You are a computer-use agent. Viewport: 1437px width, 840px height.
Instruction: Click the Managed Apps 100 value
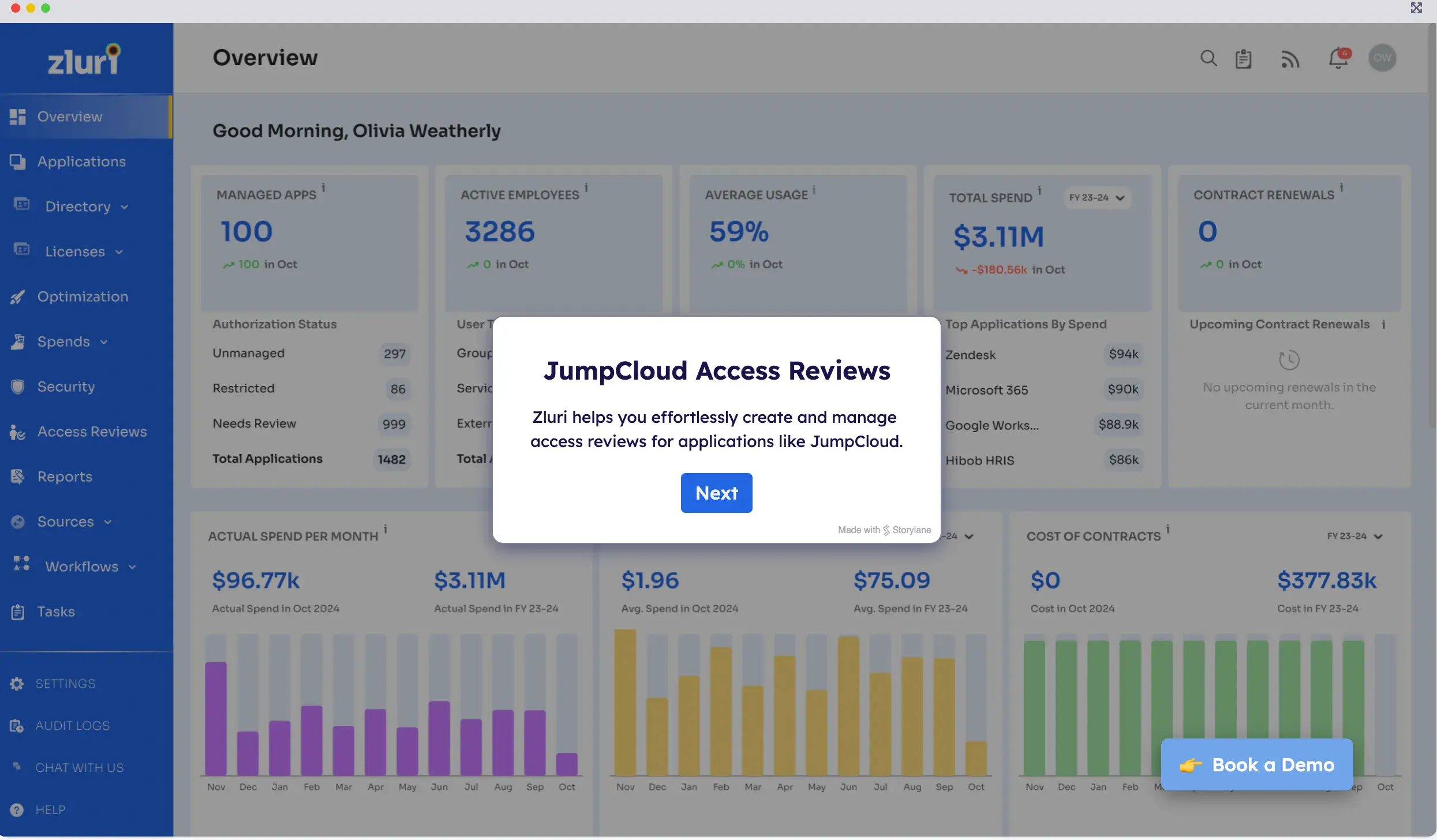[x=246, y=231]
